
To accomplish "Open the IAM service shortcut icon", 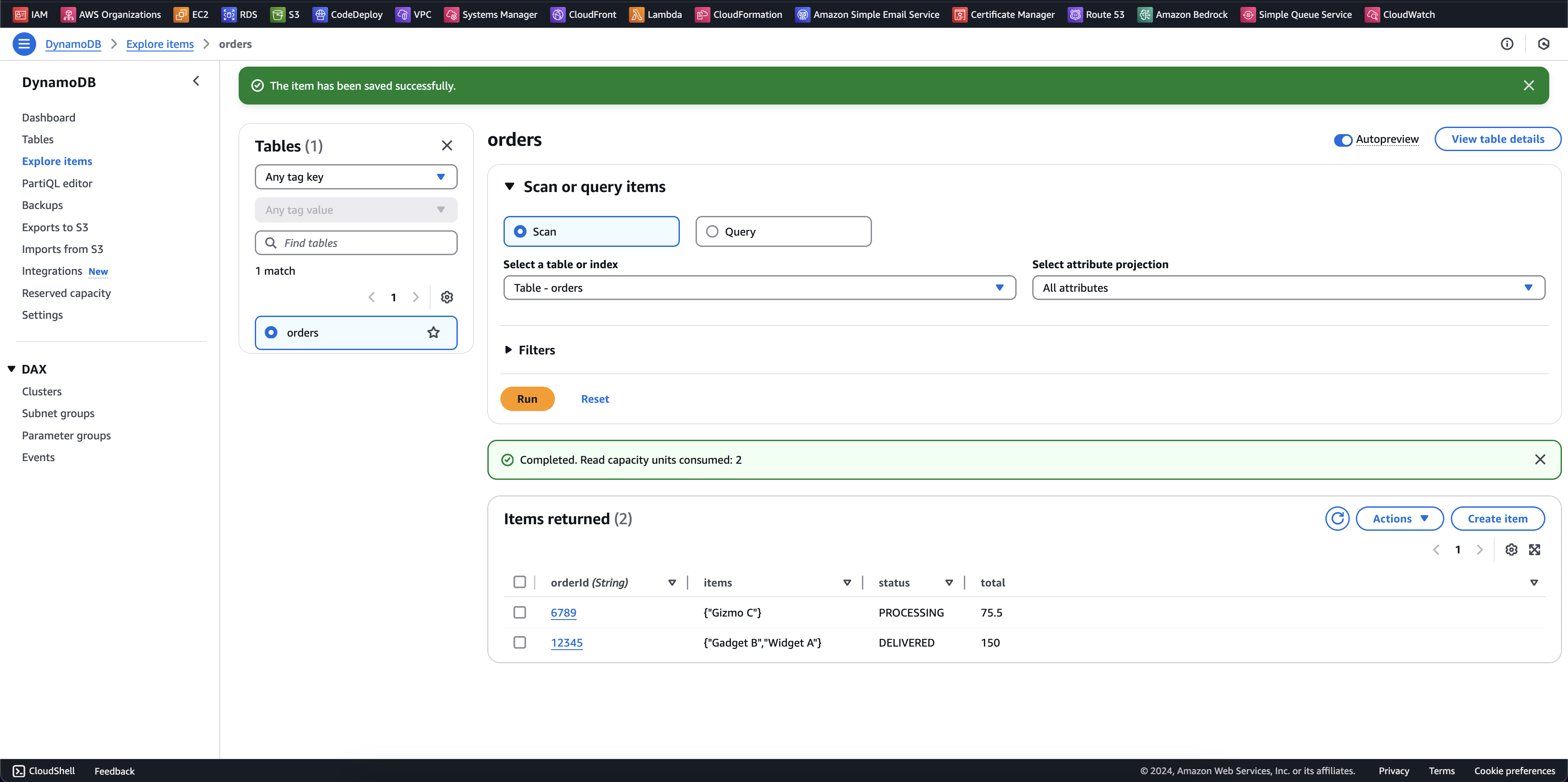I will click(20, 14).
